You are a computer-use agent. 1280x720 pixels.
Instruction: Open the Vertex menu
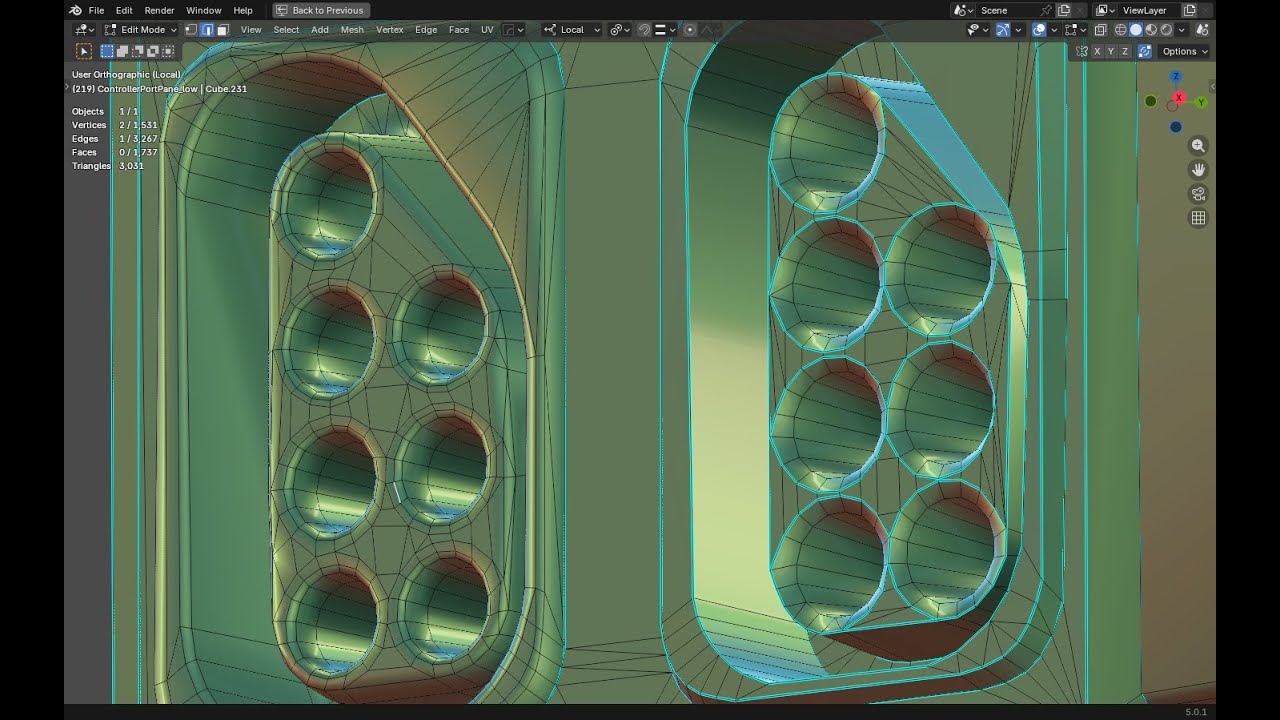[x=389, y=30]
